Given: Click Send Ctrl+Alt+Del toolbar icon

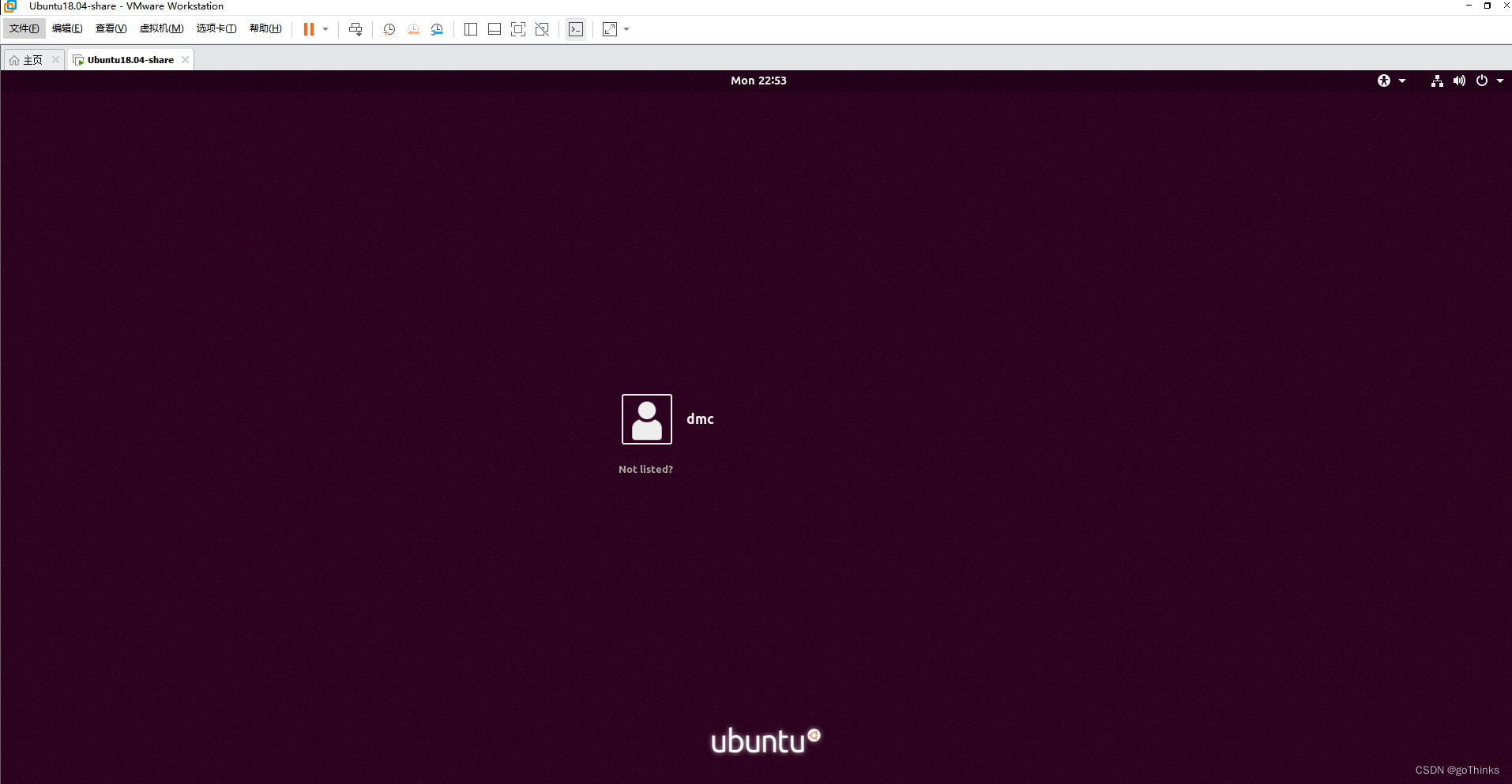Looking at the screenshot, I should (x=355, y=29).
